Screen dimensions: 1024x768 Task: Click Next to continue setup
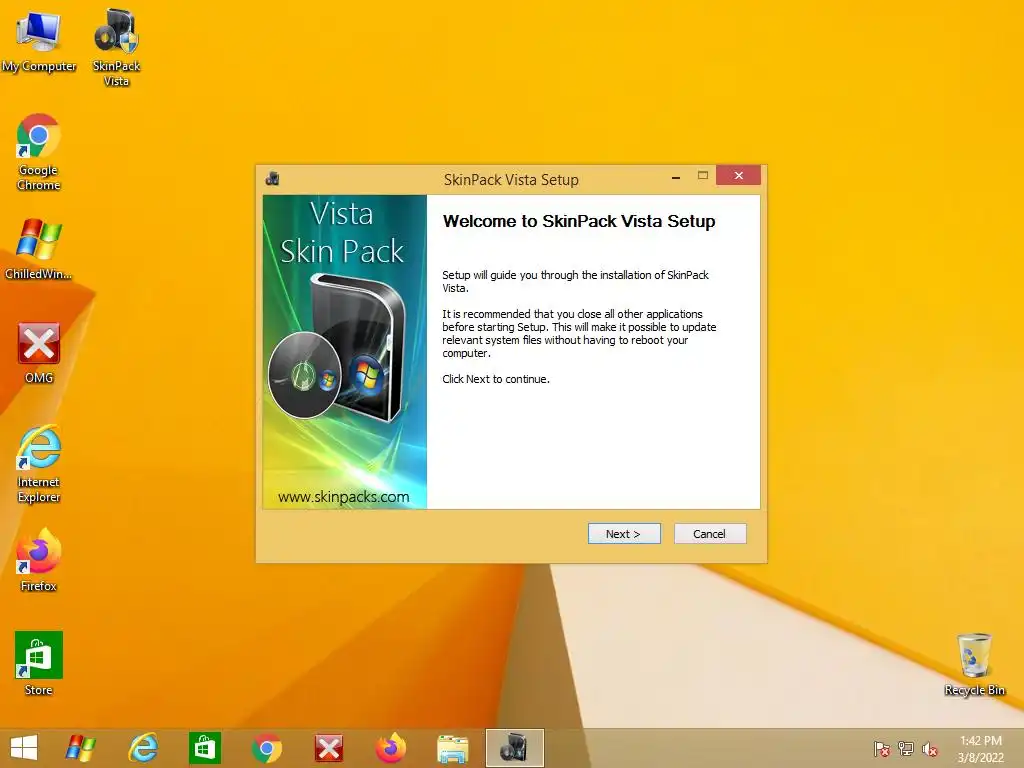pyautogui.click(x=624, y=534)
